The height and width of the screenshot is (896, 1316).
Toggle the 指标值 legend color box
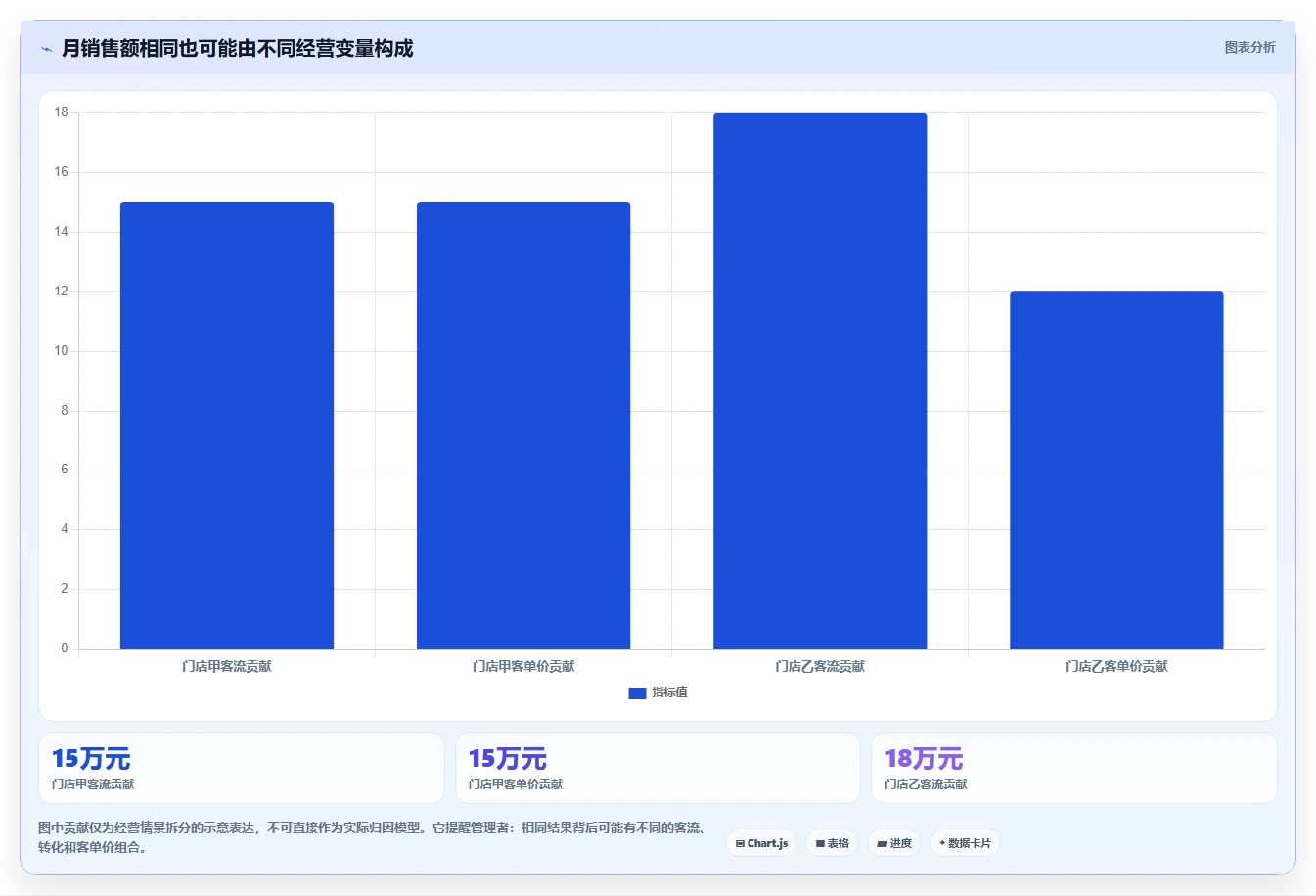[637, 693]
